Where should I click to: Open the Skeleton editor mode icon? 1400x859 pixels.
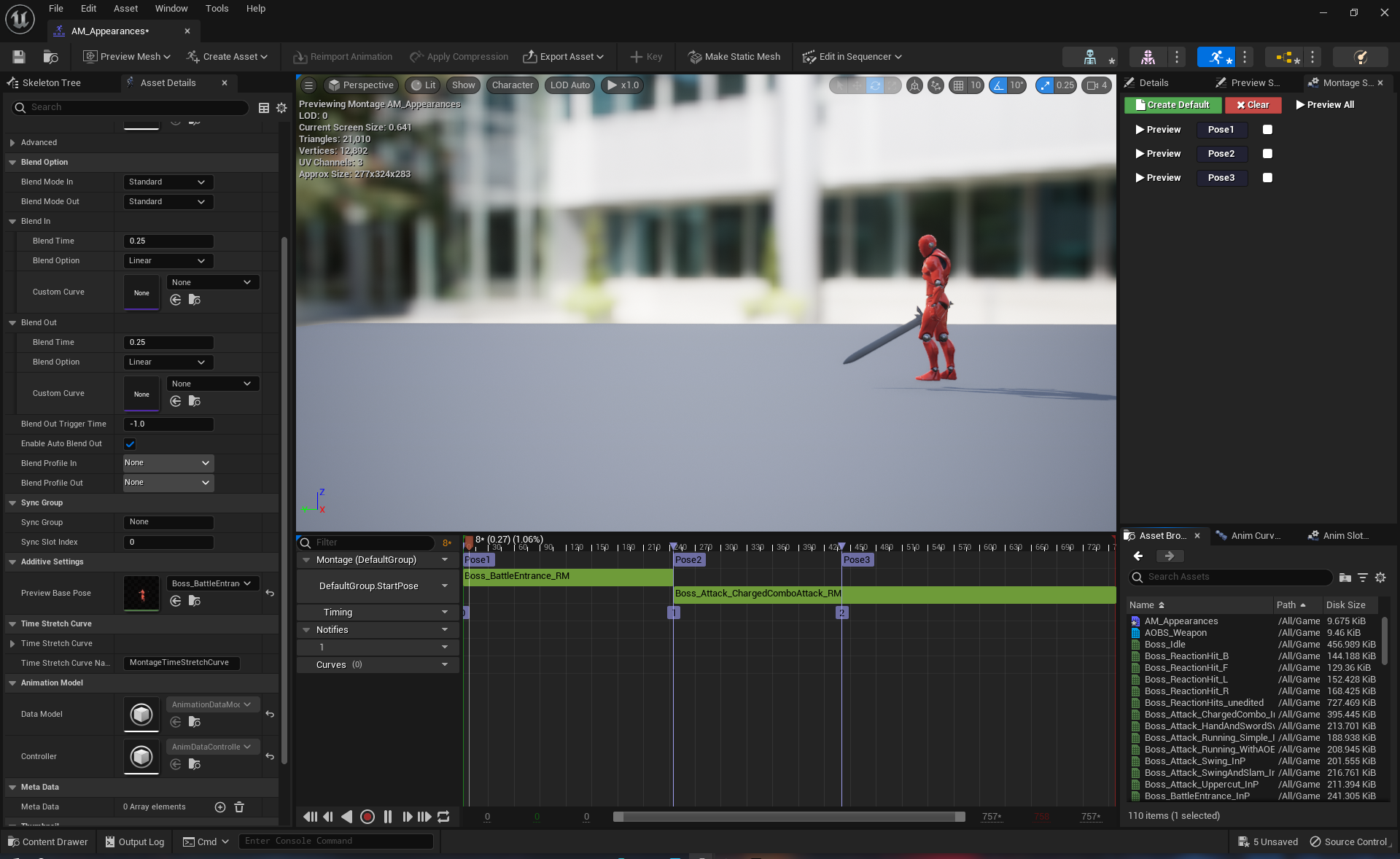[1089, 57]
